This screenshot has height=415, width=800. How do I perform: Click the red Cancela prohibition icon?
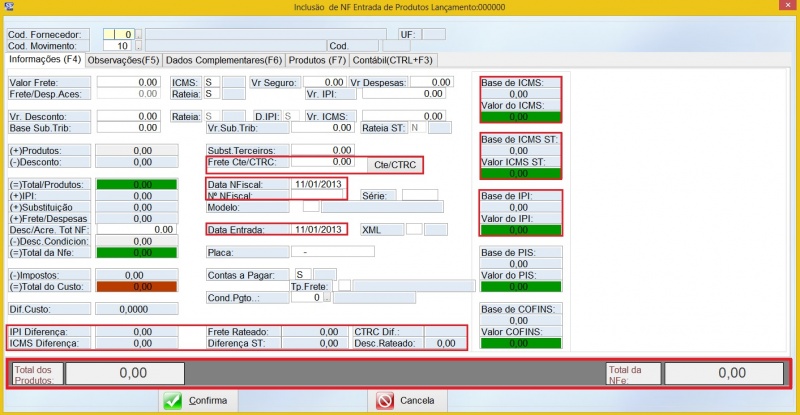[385, 400]
